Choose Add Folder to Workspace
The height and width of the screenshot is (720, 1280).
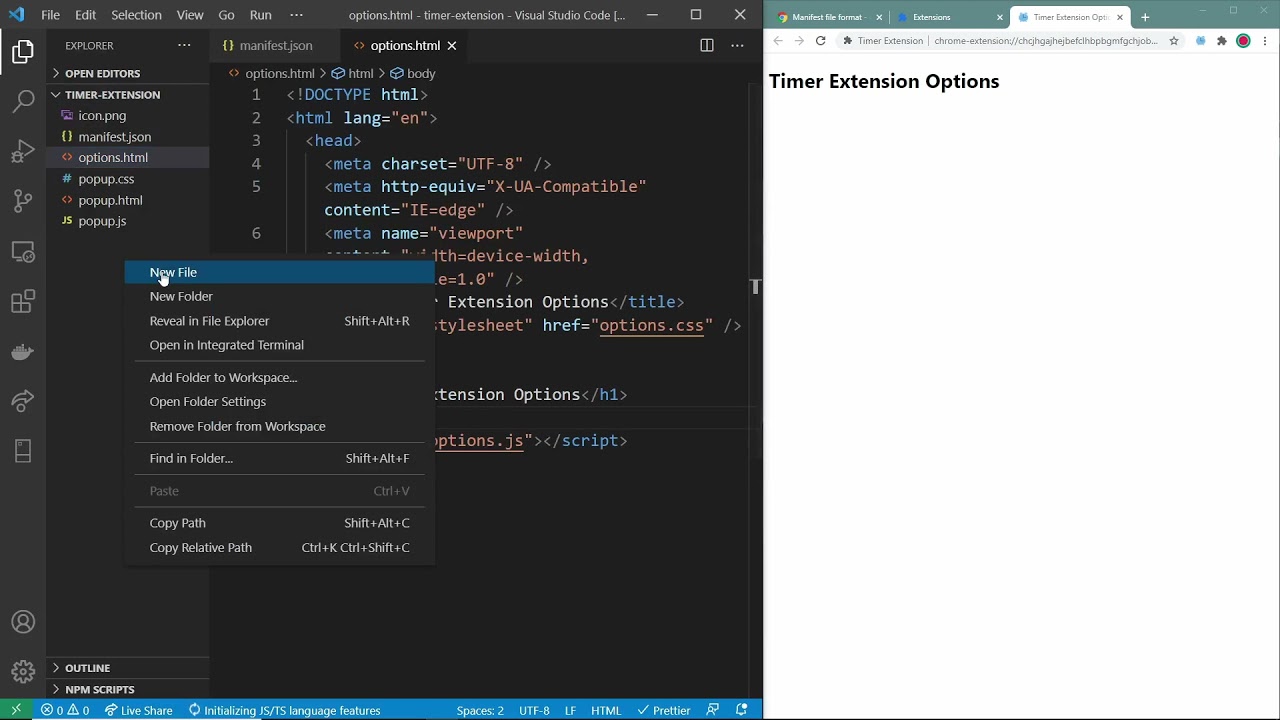click(x=279, y=377)
